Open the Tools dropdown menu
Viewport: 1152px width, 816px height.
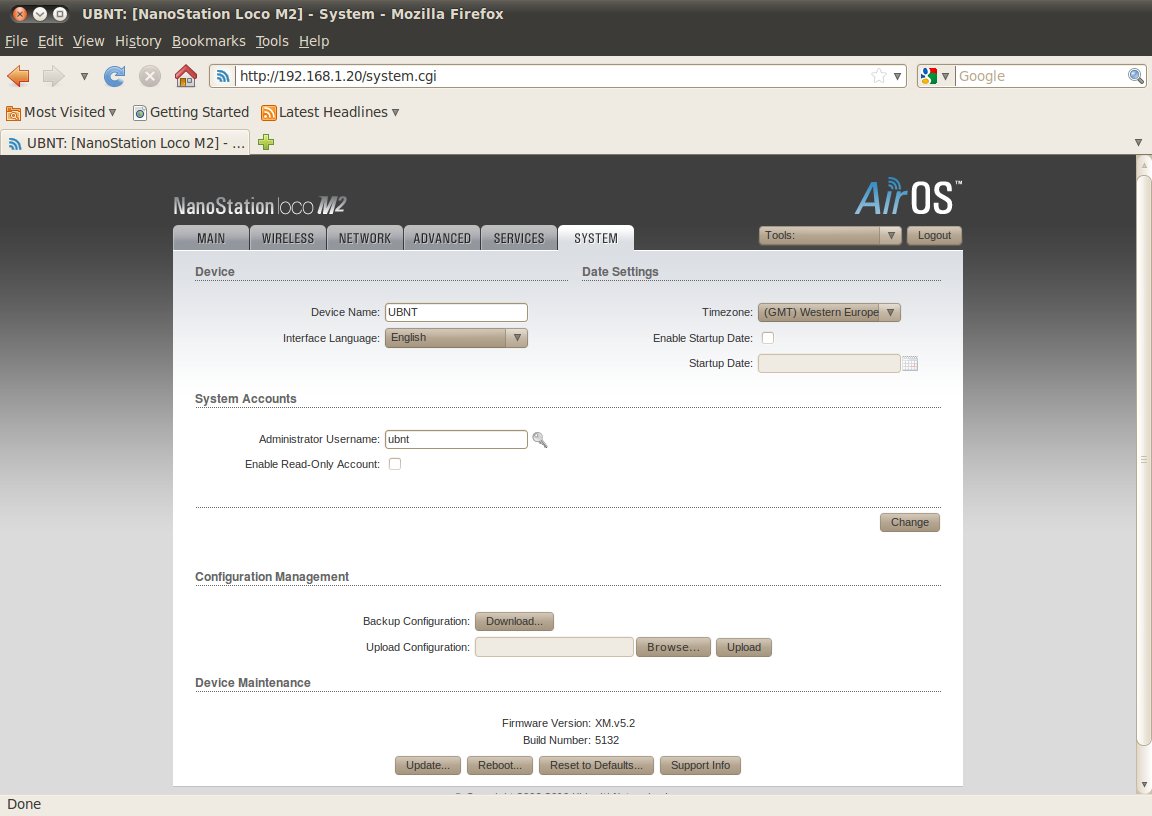pos(830,236)
